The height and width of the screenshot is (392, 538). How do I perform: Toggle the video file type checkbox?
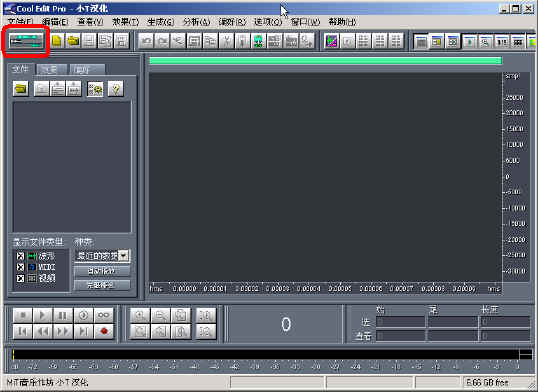click(x=20, y=278)
